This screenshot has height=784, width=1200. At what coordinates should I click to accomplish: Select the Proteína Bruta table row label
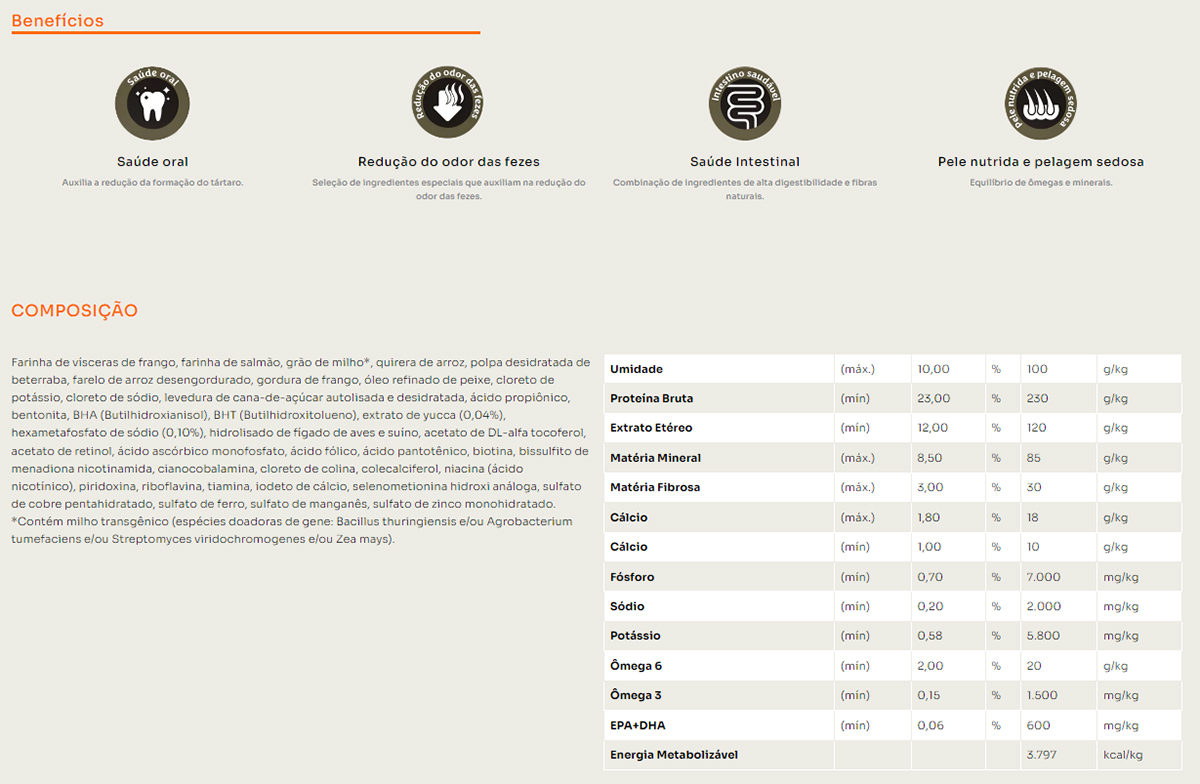click(x=651, y=398)
